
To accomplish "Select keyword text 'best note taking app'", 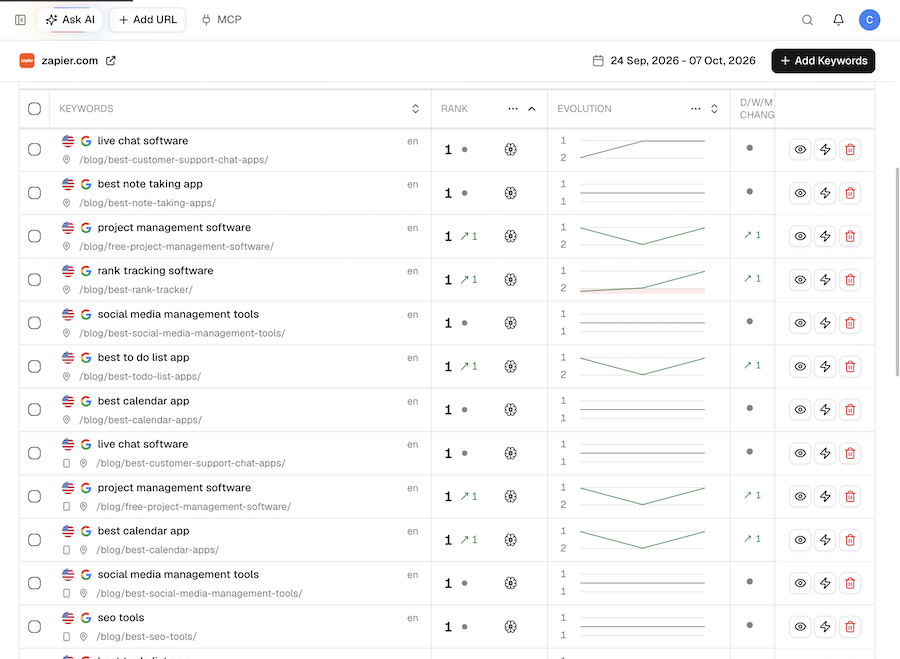I will point(150,184).
